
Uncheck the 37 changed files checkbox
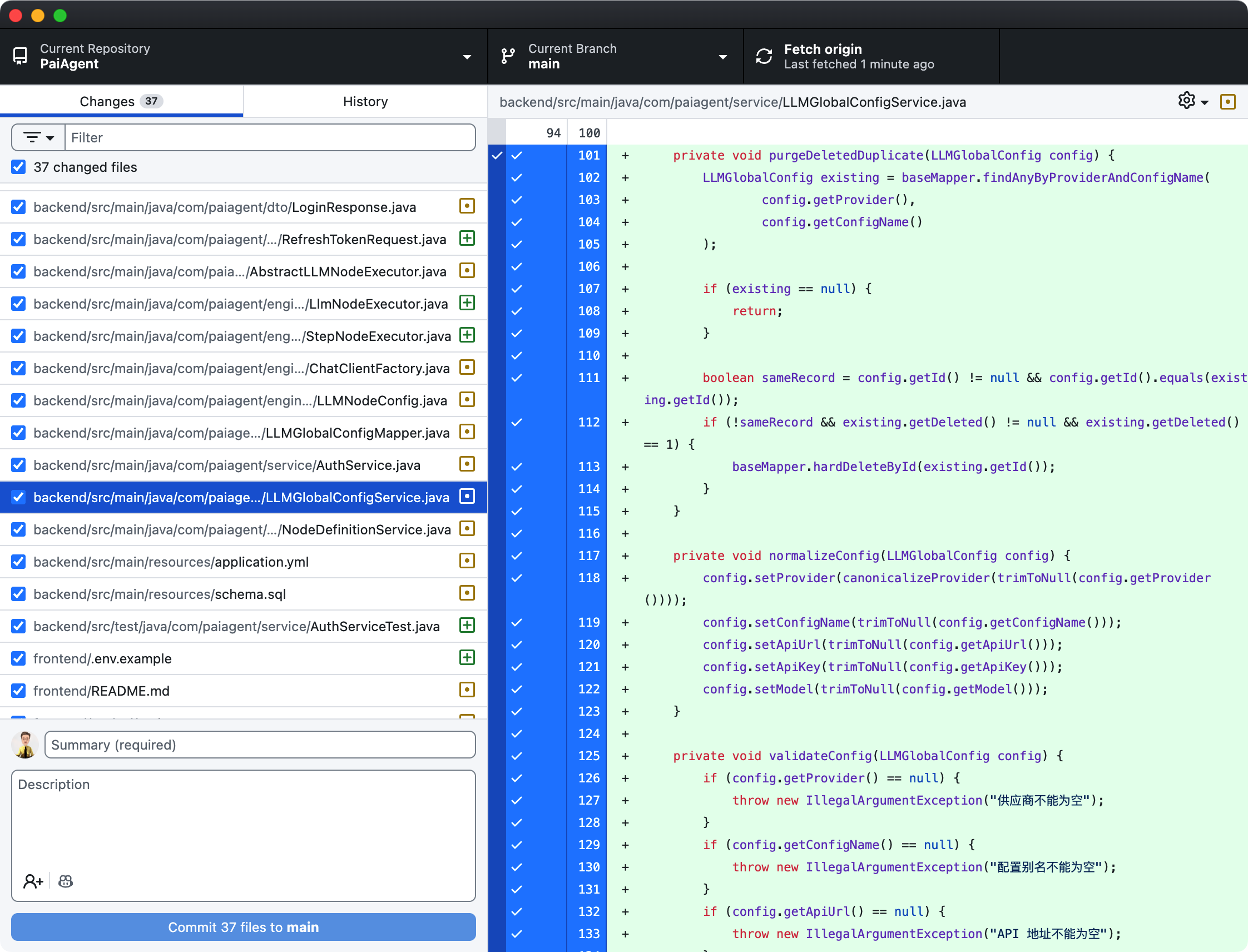19,167
